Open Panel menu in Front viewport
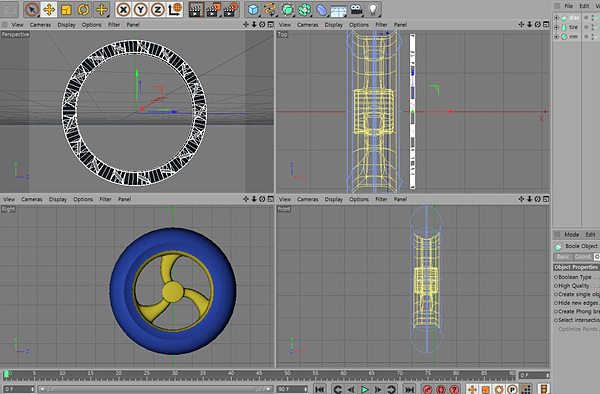The width and height of the screenshot is (600, 394). pos(400,199)
